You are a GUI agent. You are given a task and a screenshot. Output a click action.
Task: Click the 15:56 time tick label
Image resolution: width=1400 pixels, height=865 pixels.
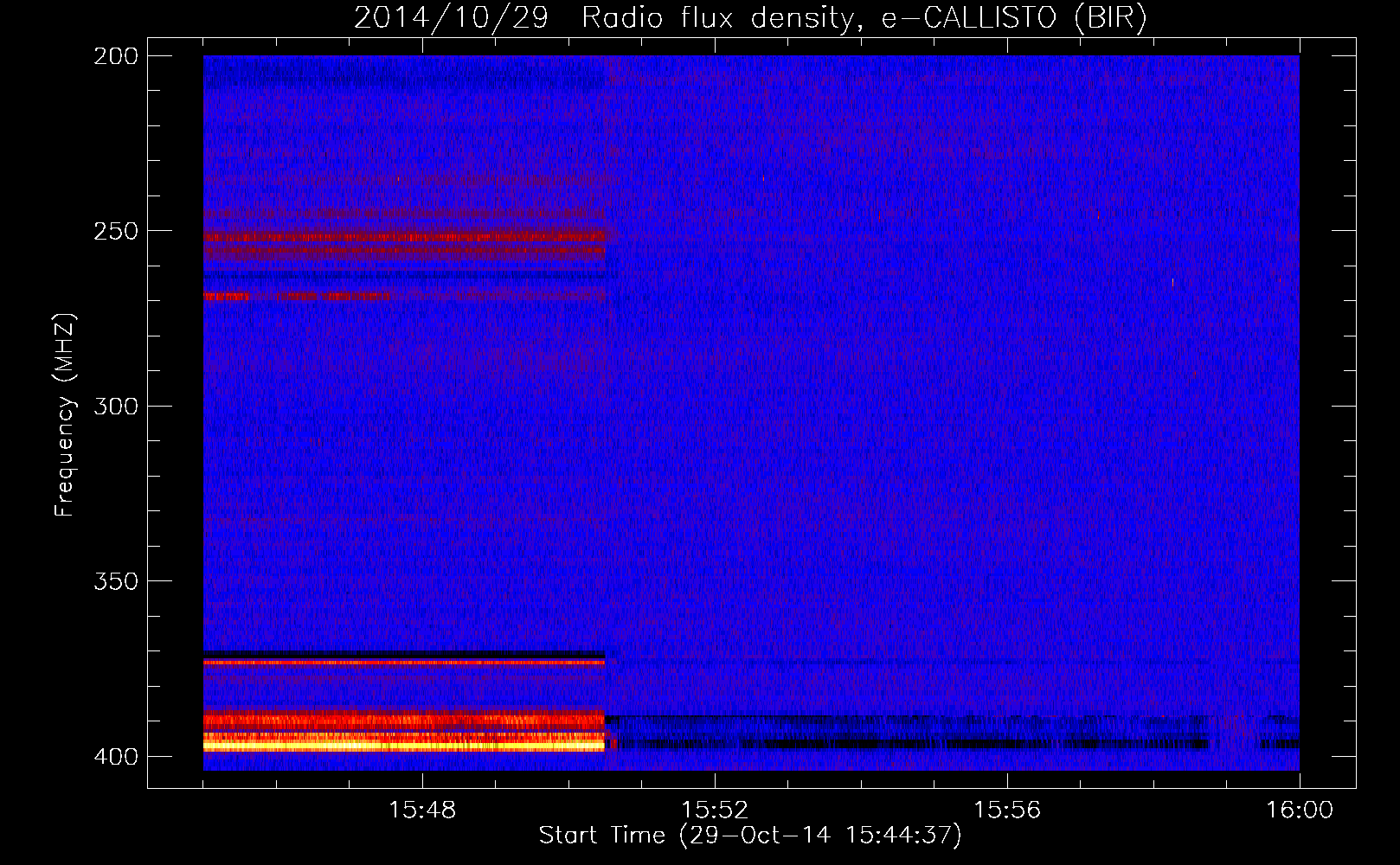click(1007, 811)
